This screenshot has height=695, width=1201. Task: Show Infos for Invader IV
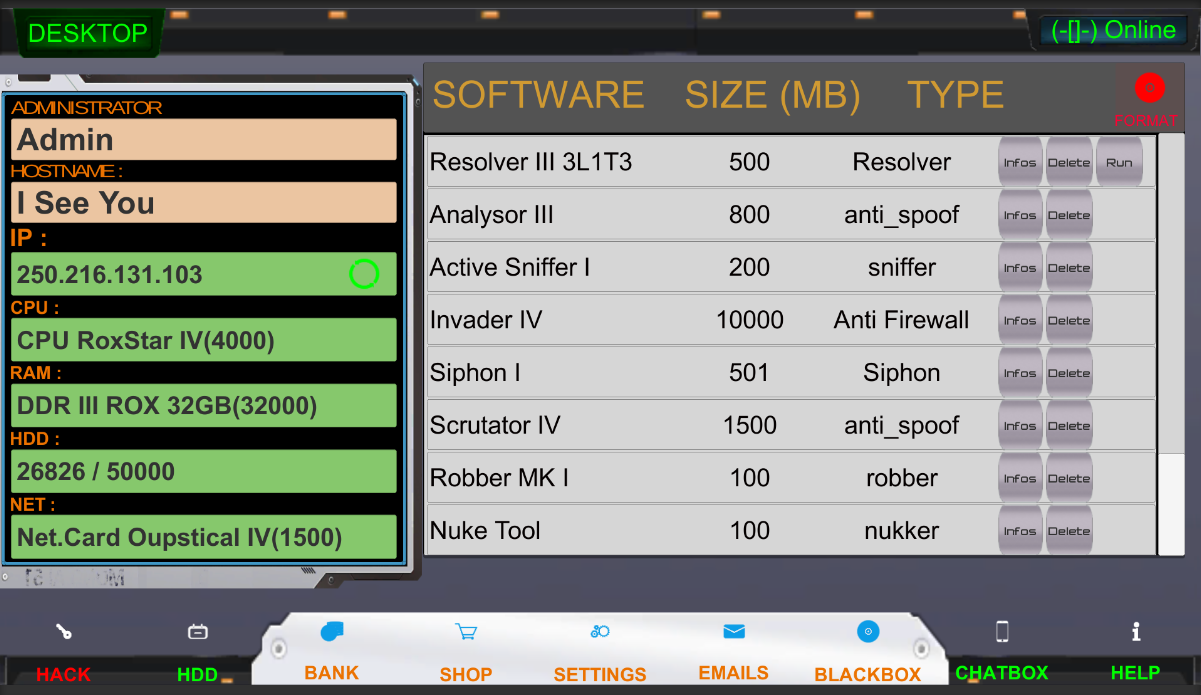coord(1020,320)
